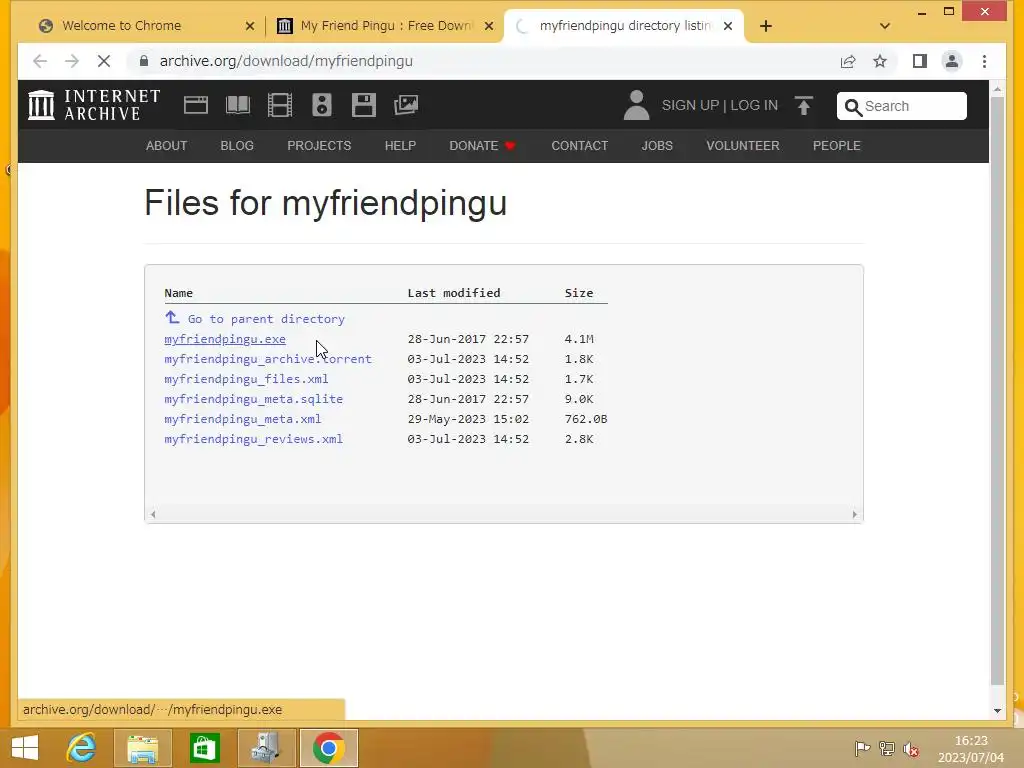Close the myfriendpingu directory listing tab
The width and height of the screenshot is (1024, 768).
click(728, 26)
